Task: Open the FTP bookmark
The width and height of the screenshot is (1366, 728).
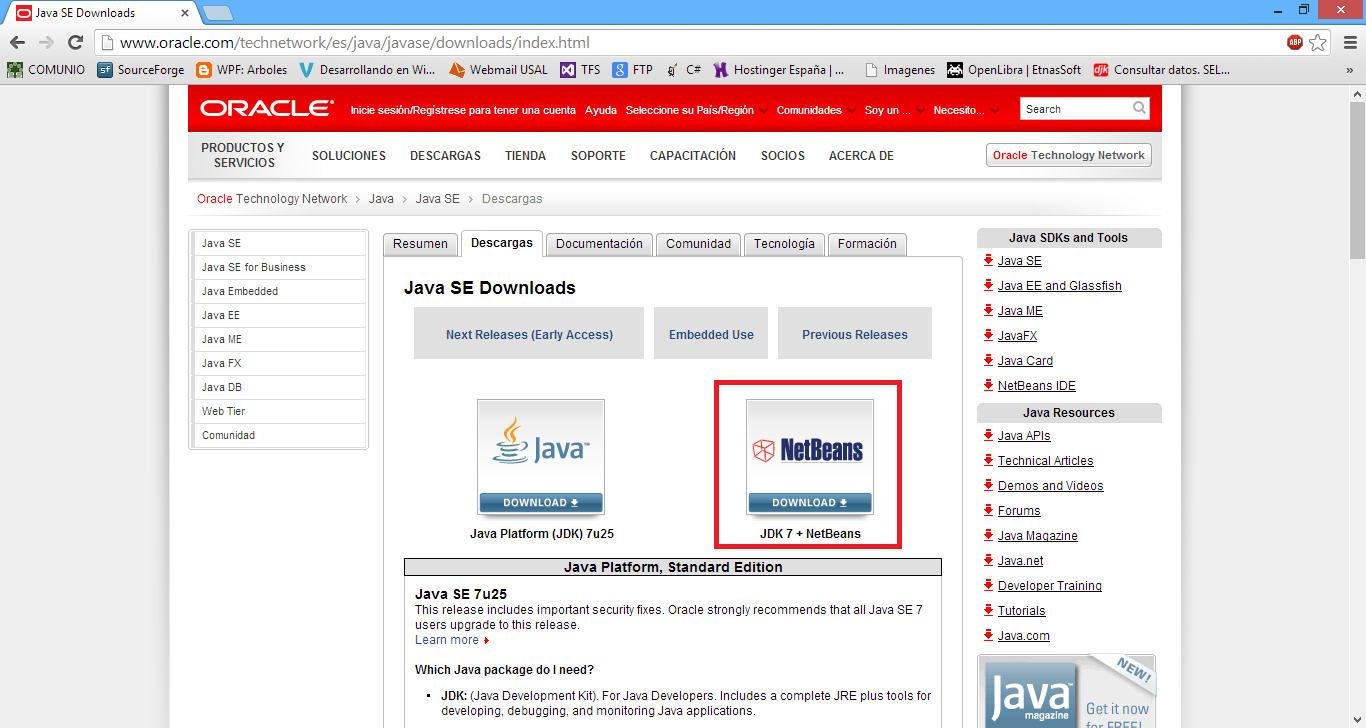Action: pos(632,70)
